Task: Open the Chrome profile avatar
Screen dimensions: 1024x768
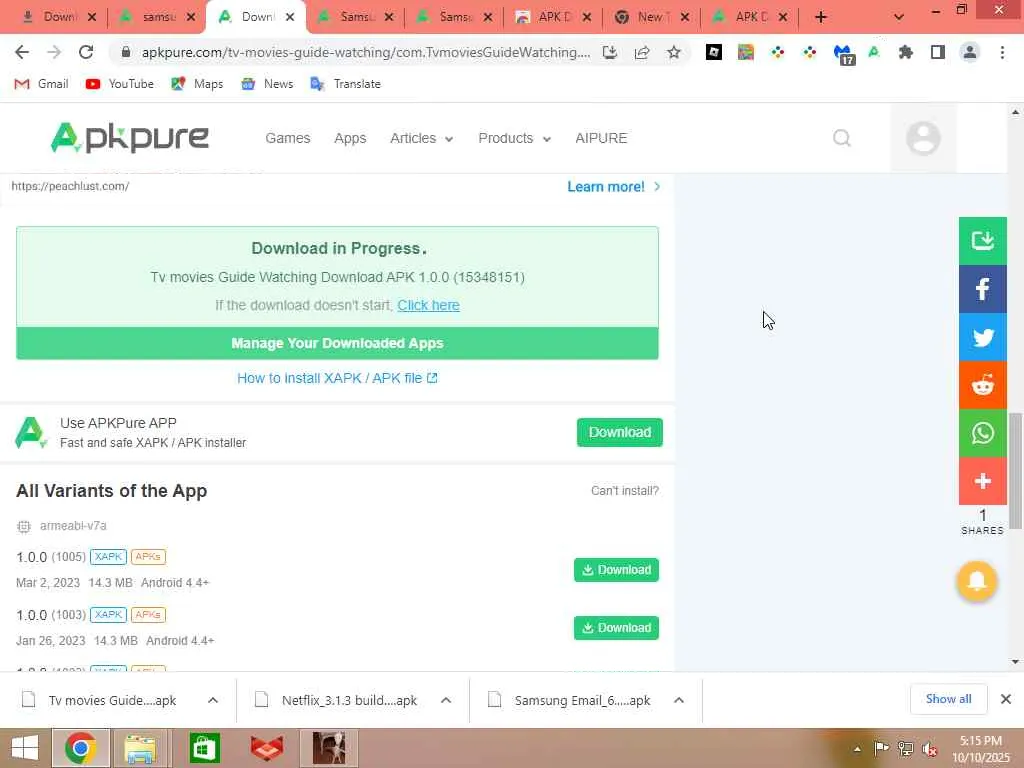Action: (970, 52)
